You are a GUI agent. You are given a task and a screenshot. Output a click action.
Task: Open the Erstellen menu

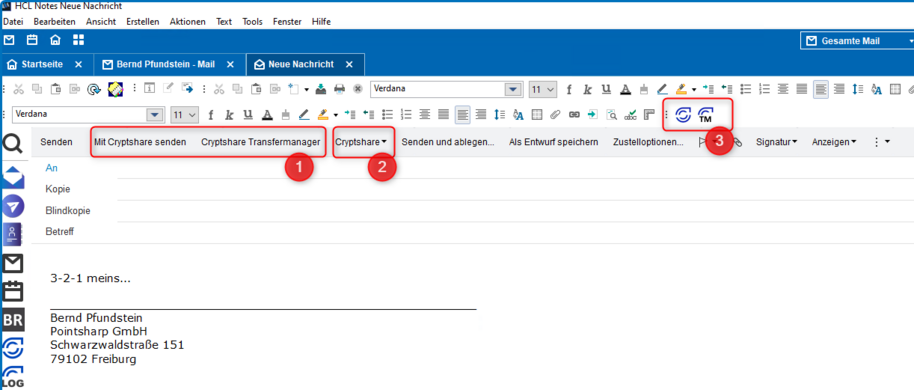click(143, 22)
